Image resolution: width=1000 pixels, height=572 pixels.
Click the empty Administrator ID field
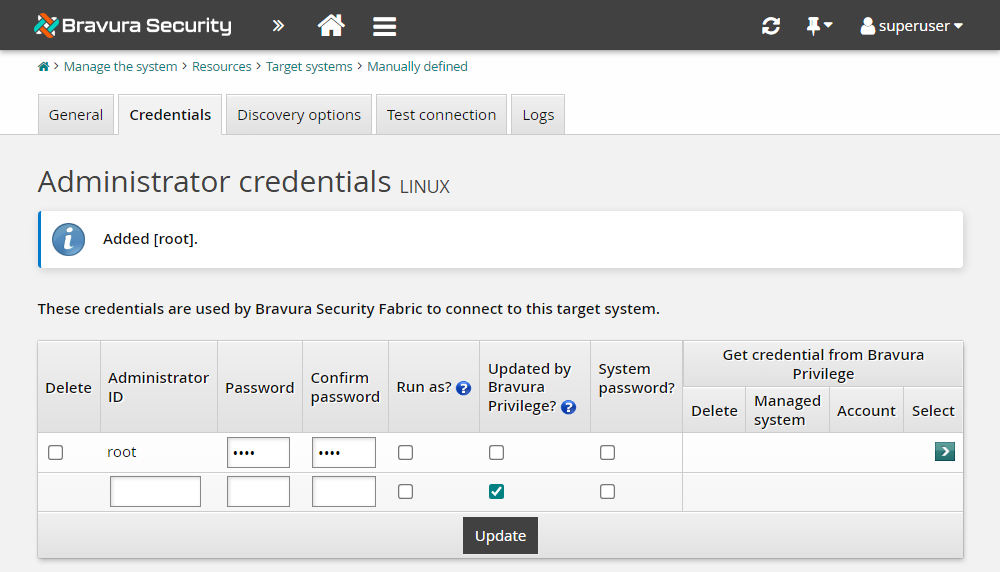point(155,492)
